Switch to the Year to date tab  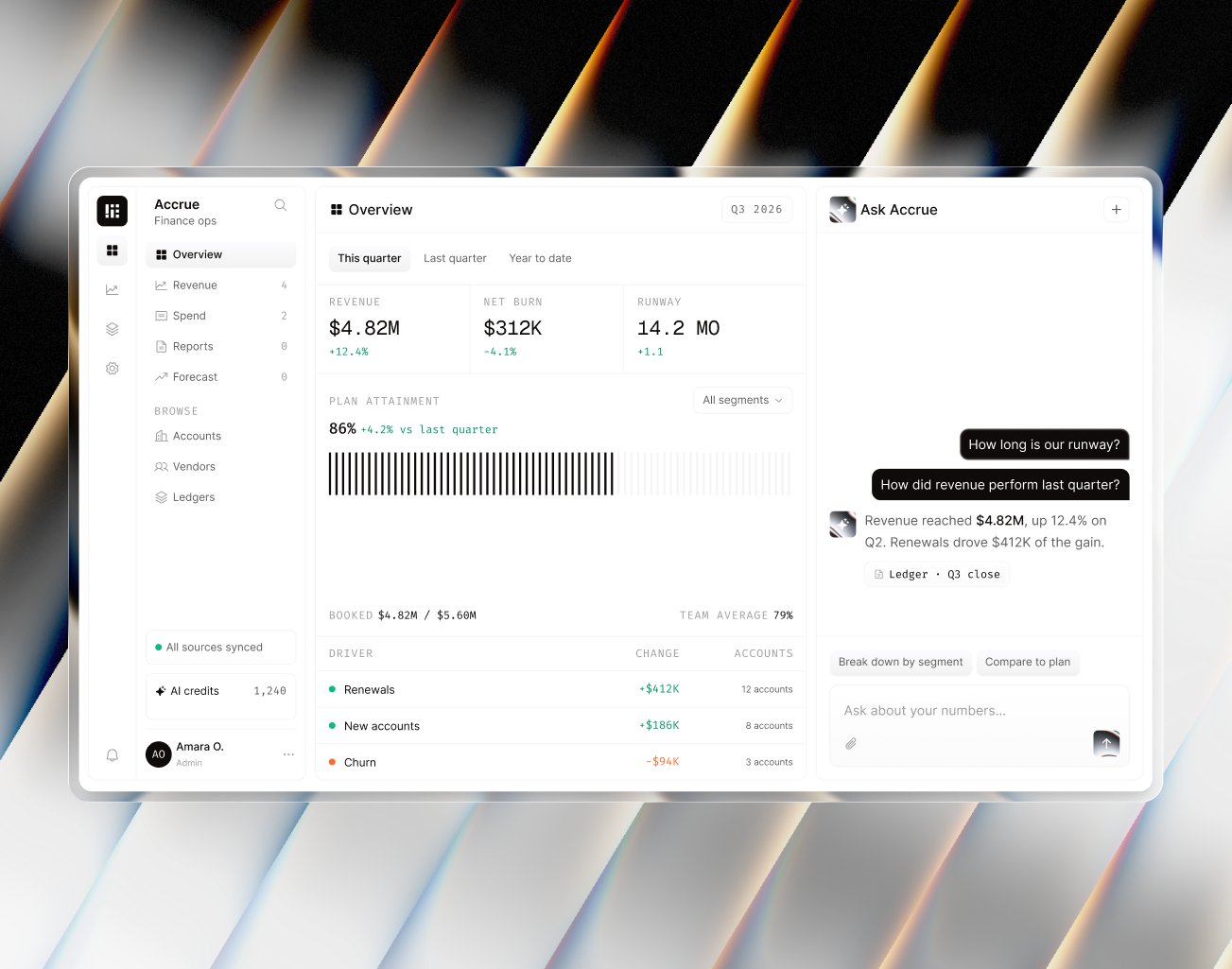click(540, 259)
